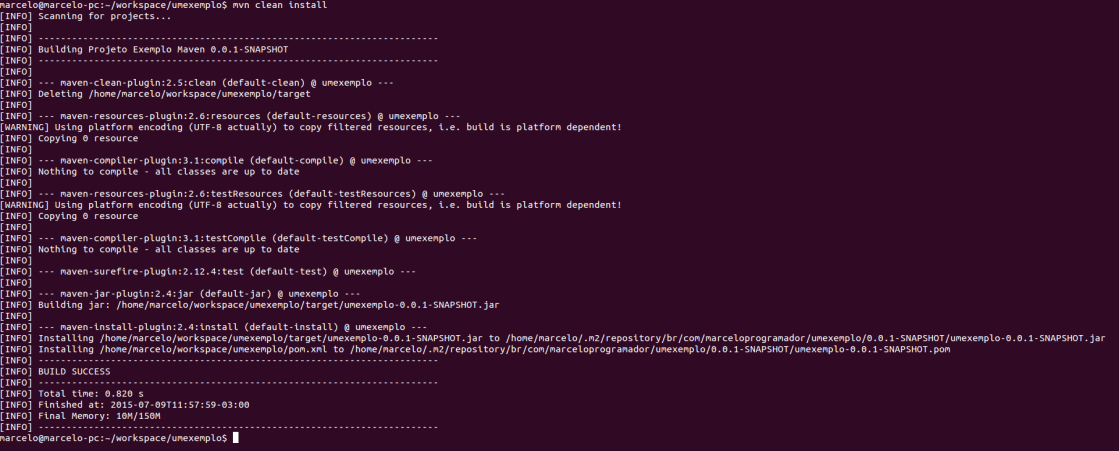The image size is (1119, 451).
Task: Click the maven-surefire-plugin:2.12.4:test line
Action: 227,271
